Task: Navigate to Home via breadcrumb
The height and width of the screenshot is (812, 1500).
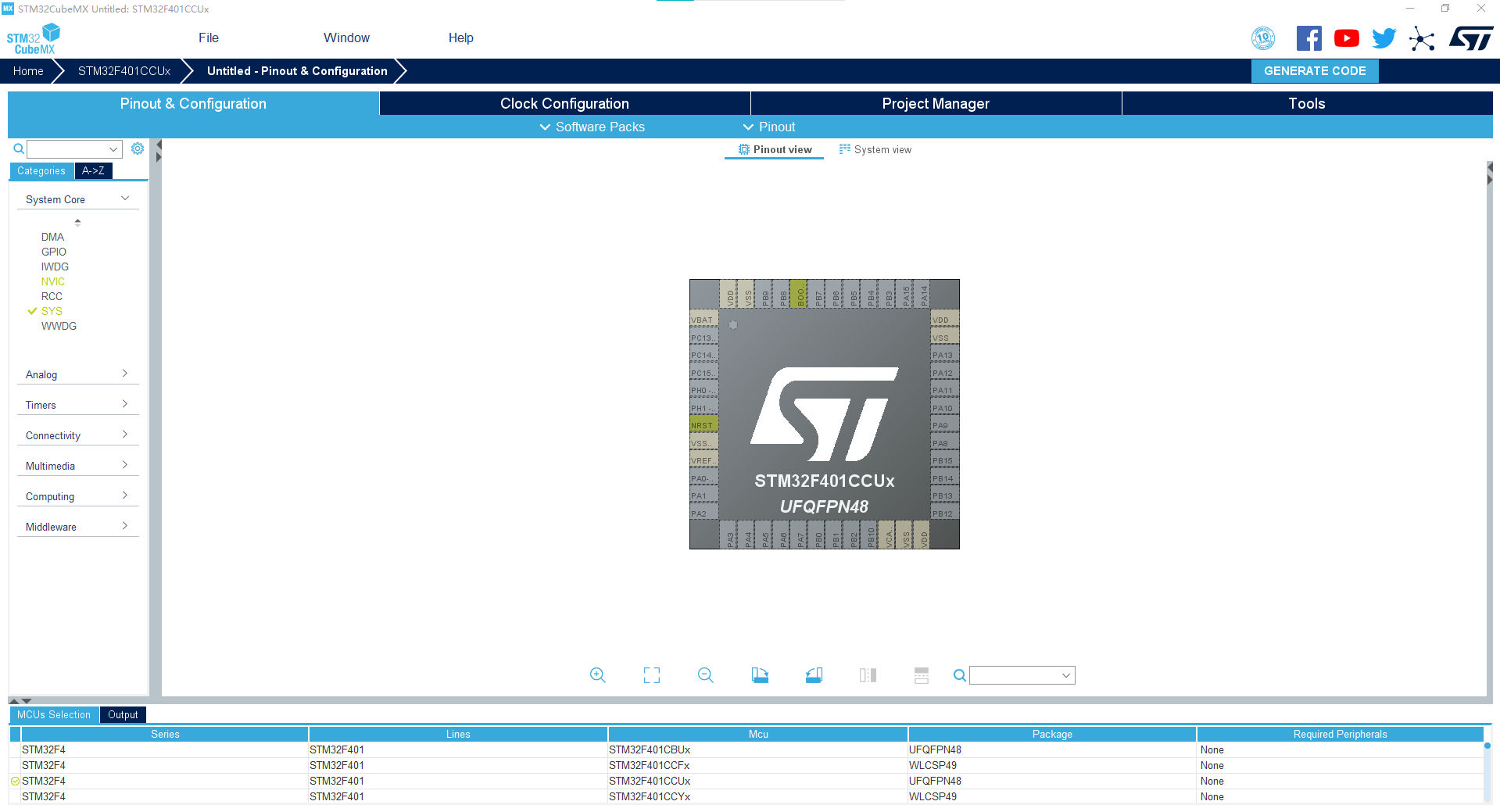Action: (28, 70)
